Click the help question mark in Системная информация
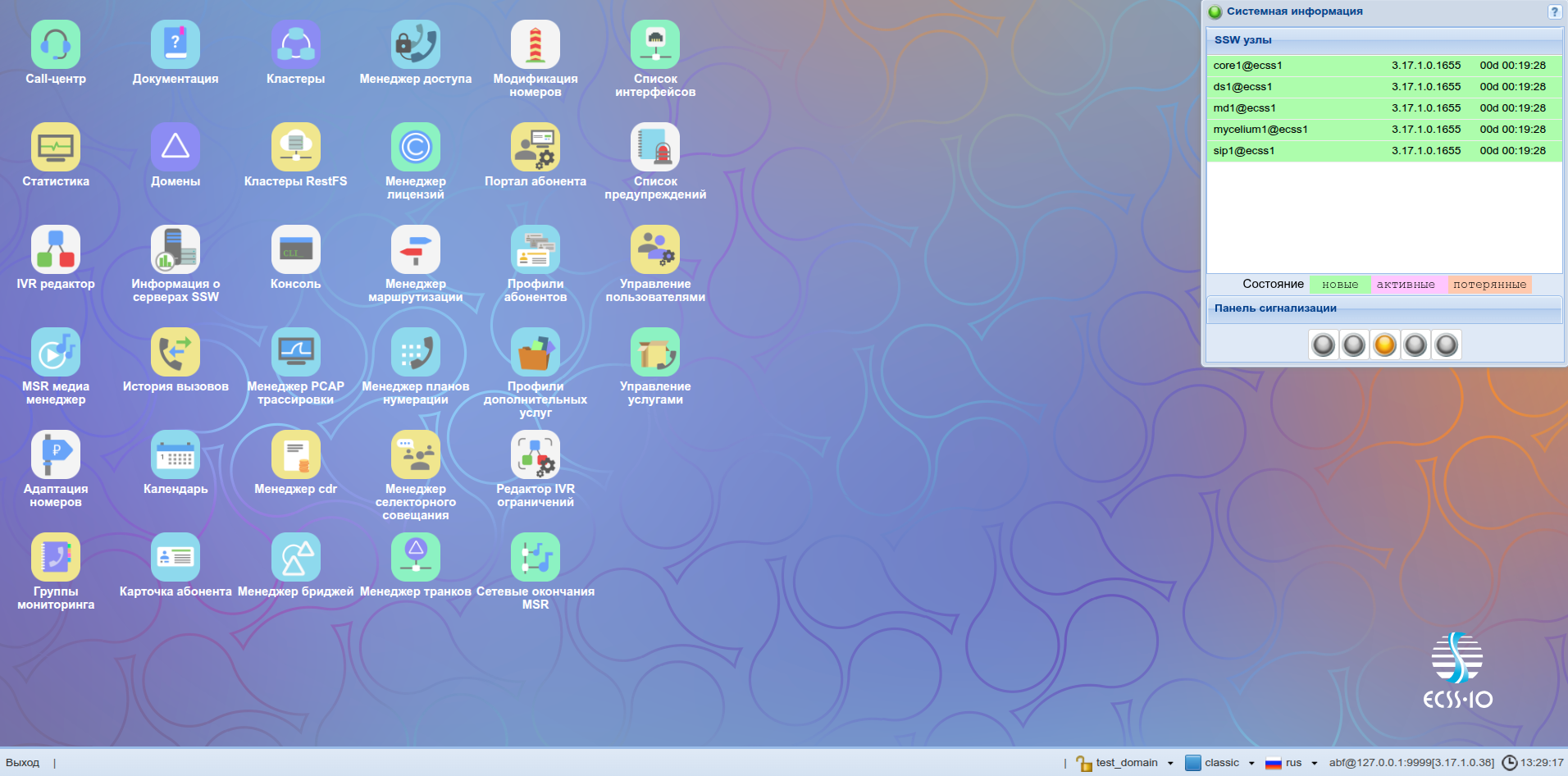1568x776 pixels. [1553, 11]
